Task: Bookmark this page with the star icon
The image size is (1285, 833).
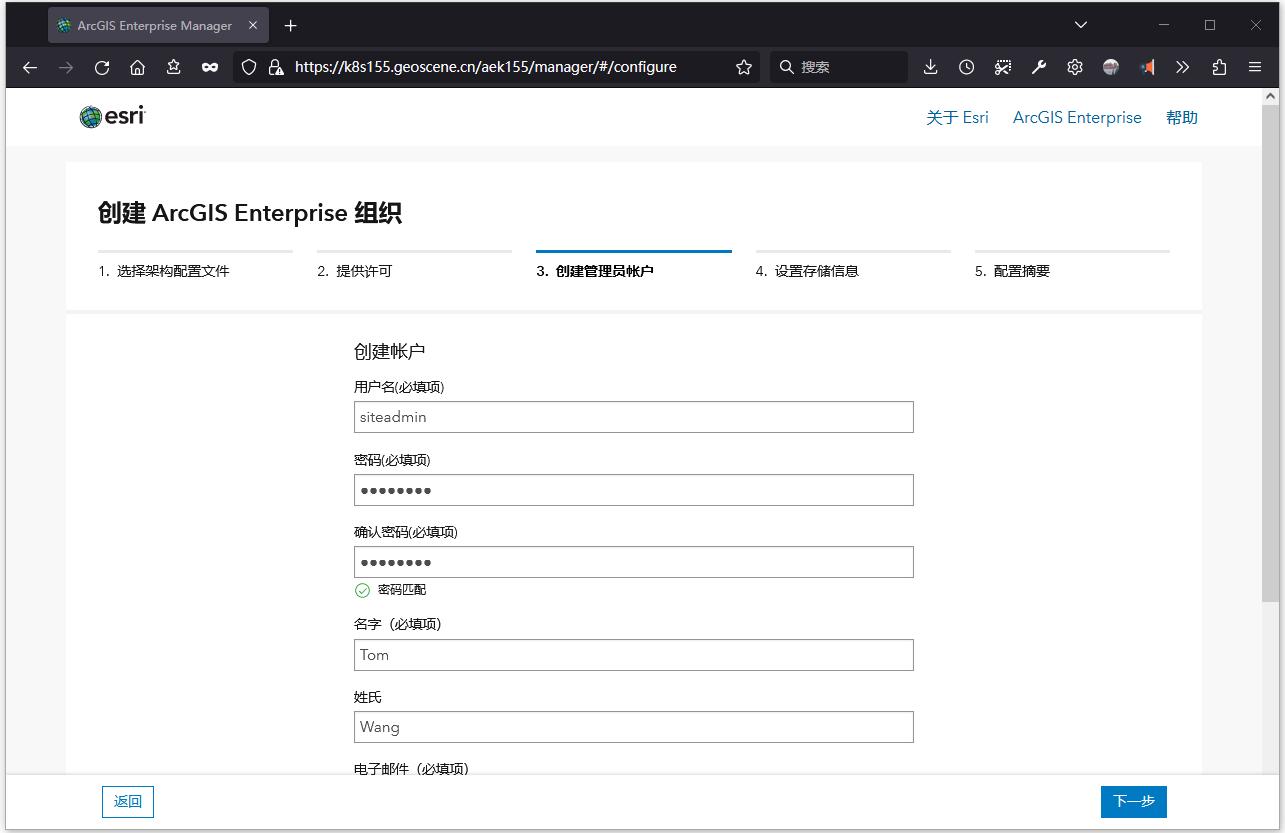Action: [744, 67]
